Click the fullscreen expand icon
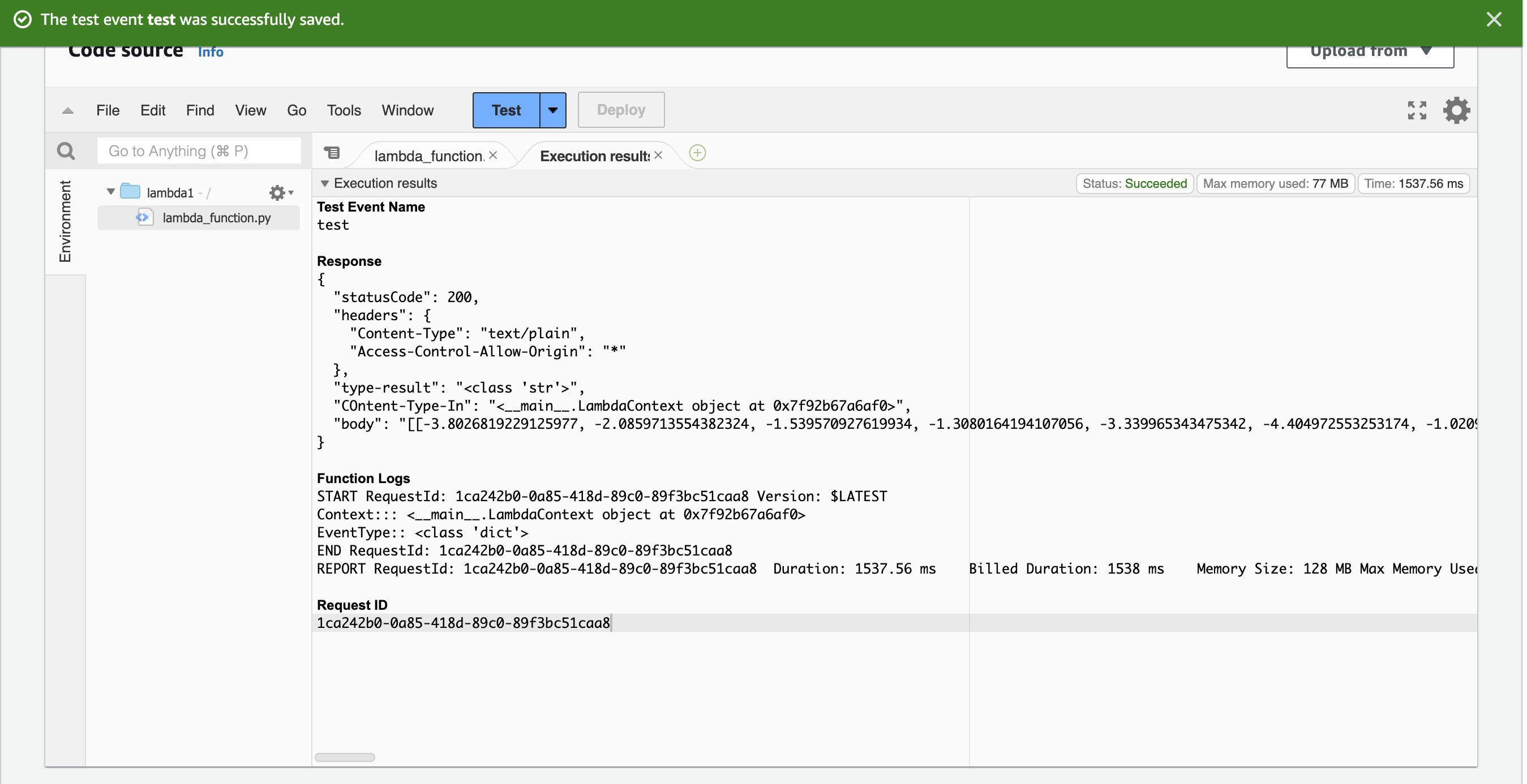The width and height of the screenshot is (1527, 784). (x=1416, y=110)
